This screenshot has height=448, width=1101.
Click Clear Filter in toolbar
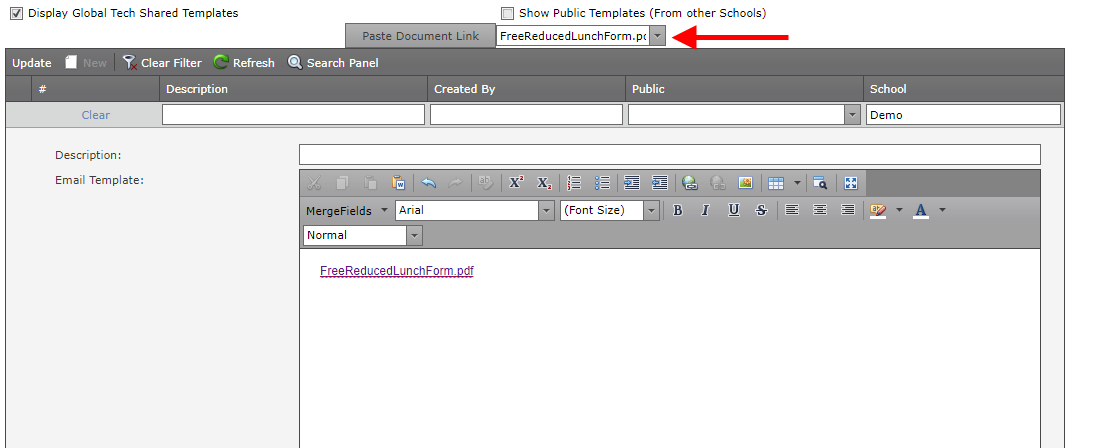(162, 63)
